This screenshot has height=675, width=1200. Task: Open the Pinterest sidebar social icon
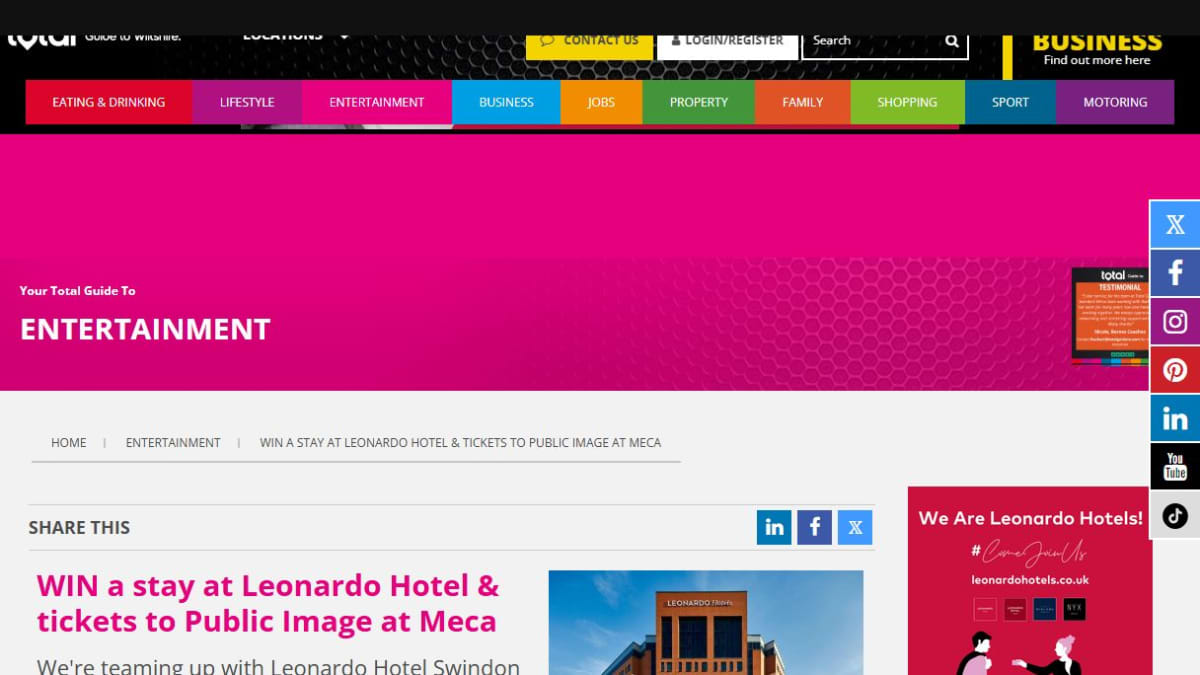[1175, 370]
